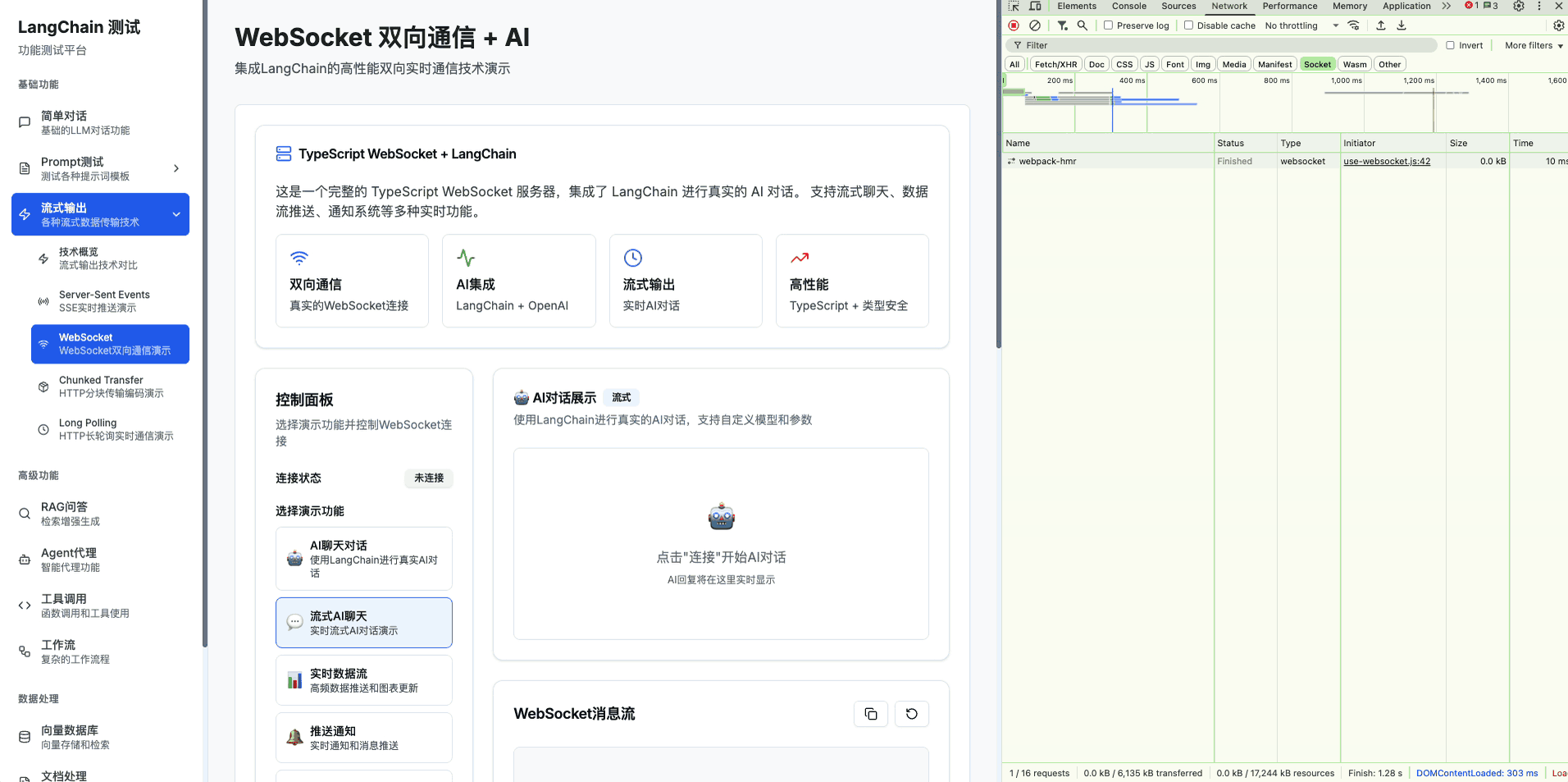Click the 双向通信 Wi-Fi icon
The height and width of the screenshot is (782, 1568).
click(x=299, y=258)
